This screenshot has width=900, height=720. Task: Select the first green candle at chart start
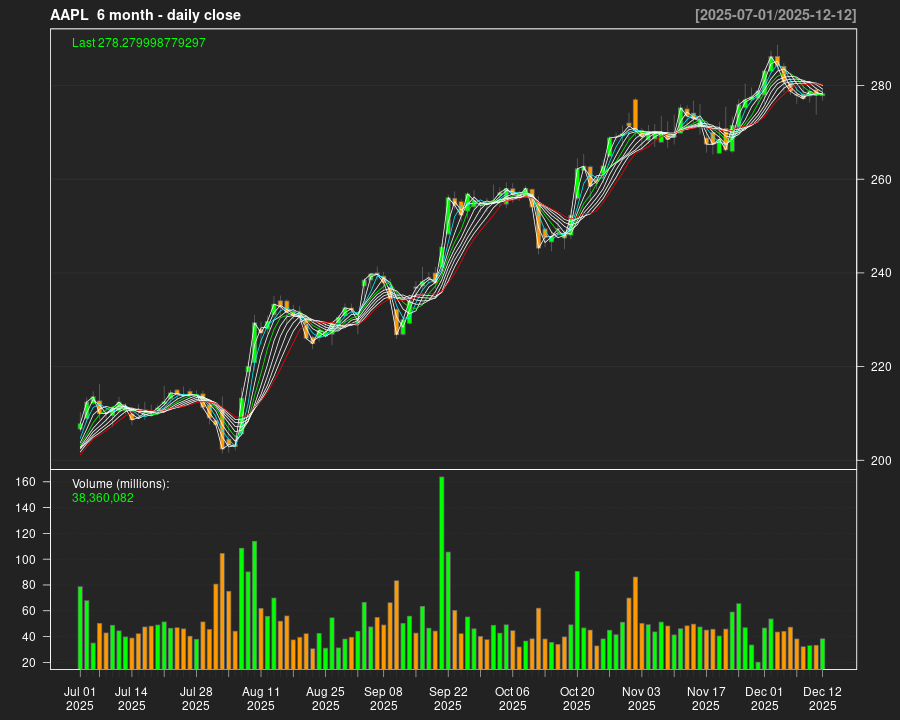(81, 425)
